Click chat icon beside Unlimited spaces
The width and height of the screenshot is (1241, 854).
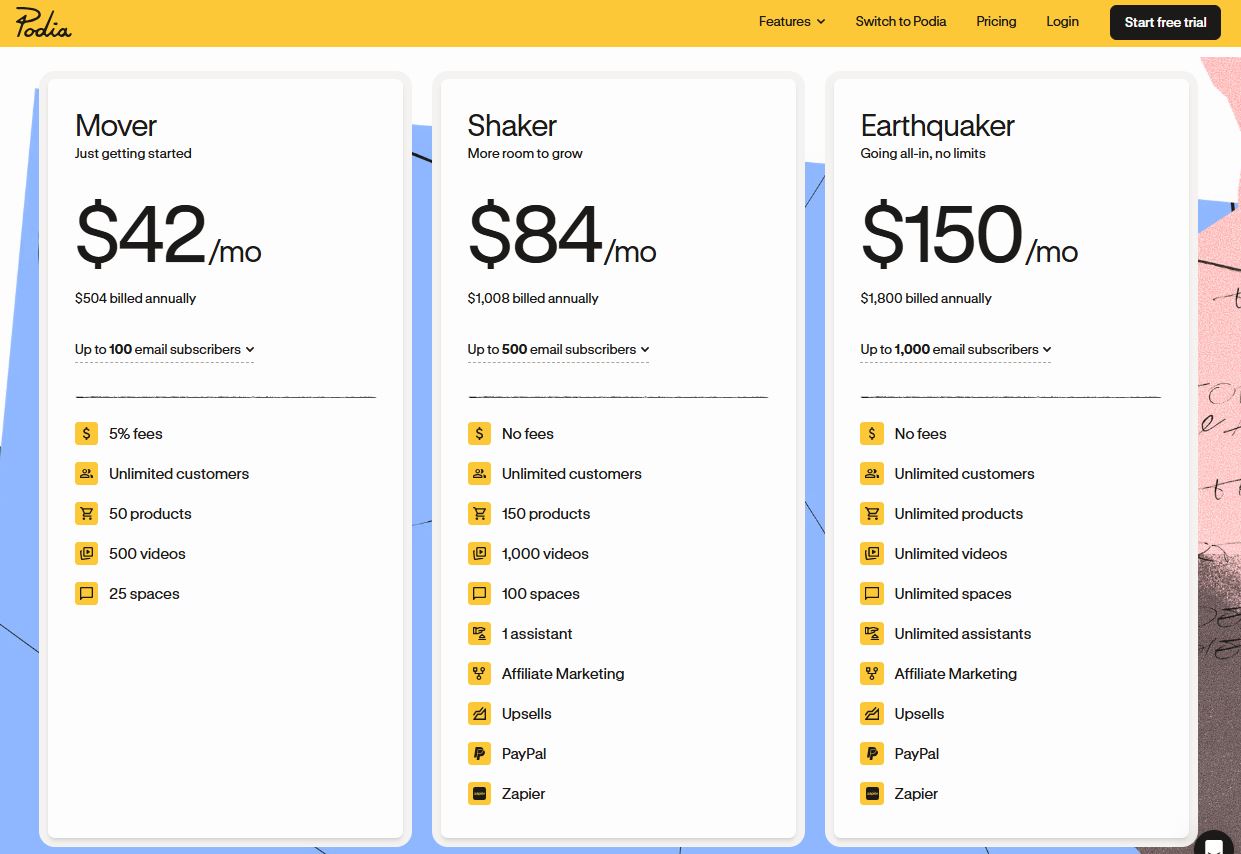point(872,594)
